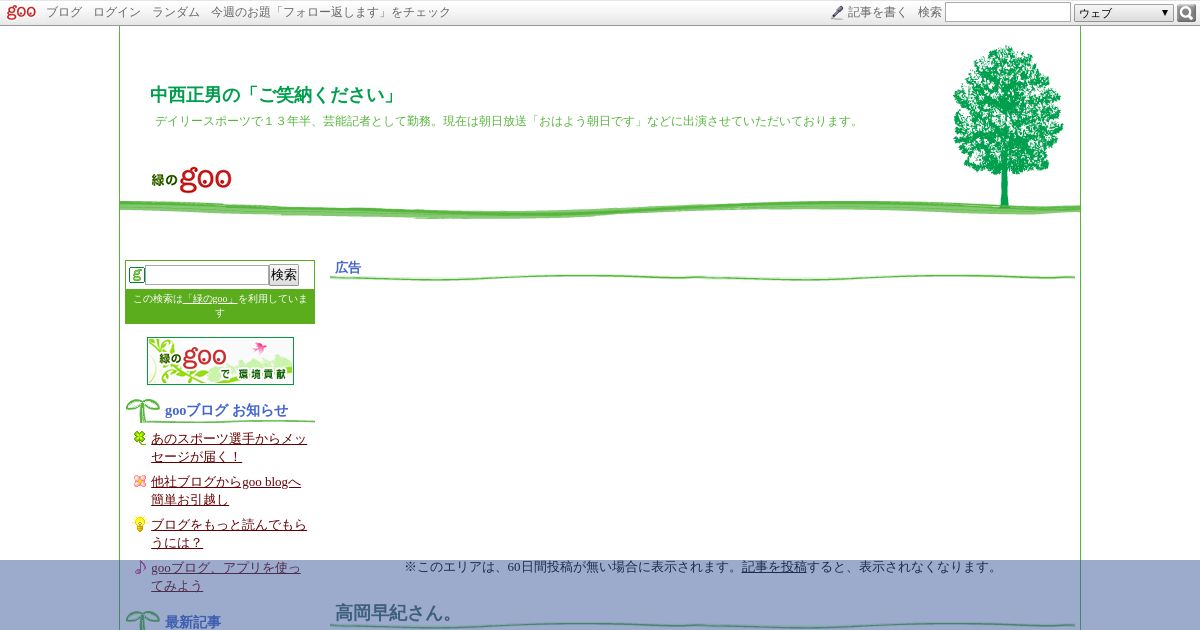Expand the ウェブ search scope dropdown
This screenshot has width=1200, height=630.
[x=1124, y=13]
